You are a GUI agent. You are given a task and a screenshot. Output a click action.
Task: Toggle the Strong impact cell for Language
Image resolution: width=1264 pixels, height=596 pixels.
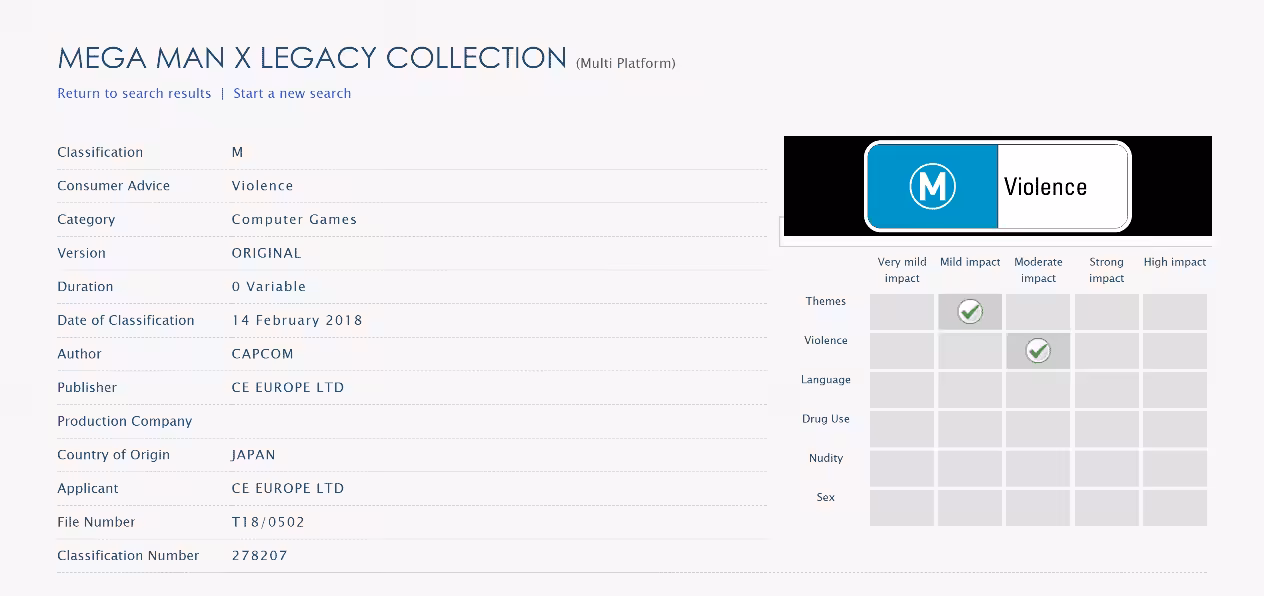(x=1106, y=390)
